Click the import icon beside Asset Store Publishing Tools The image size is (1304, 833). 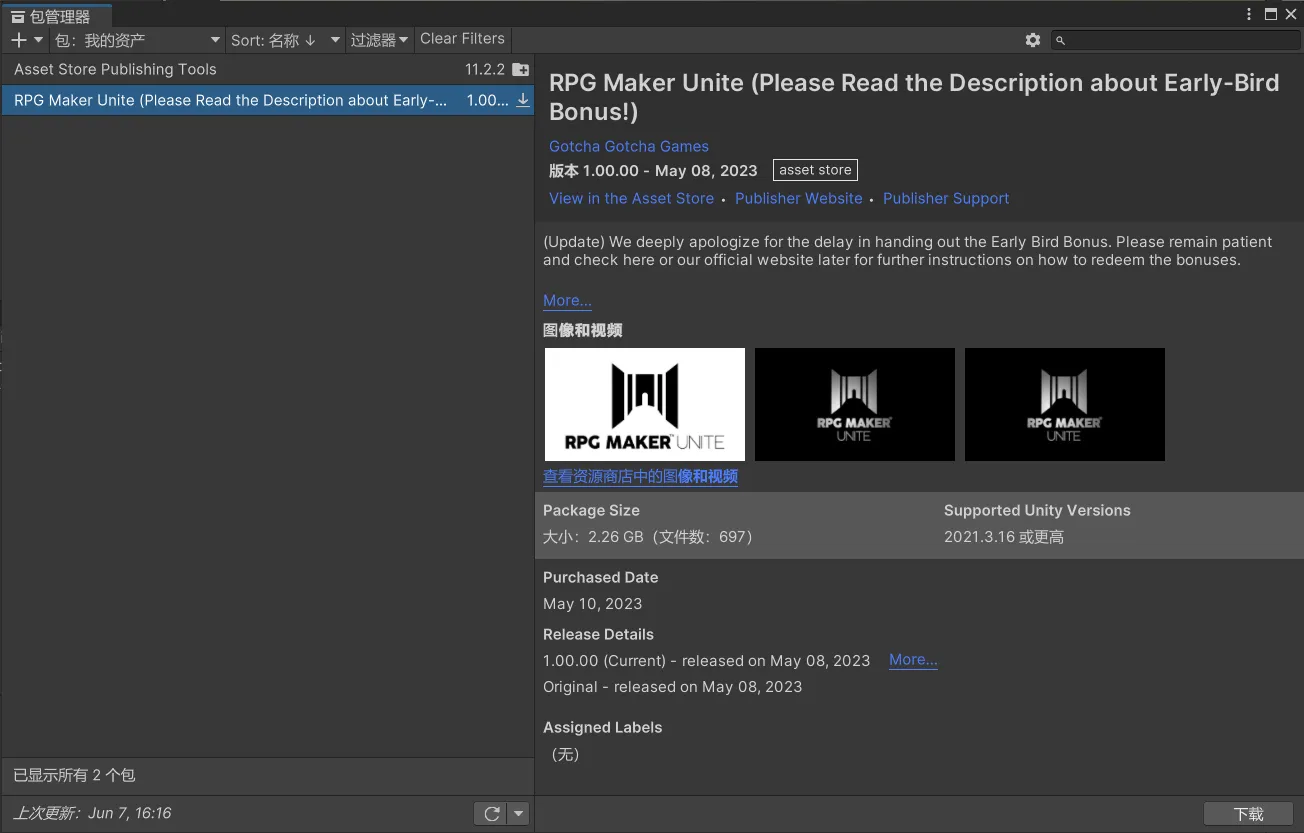(520, 70)
